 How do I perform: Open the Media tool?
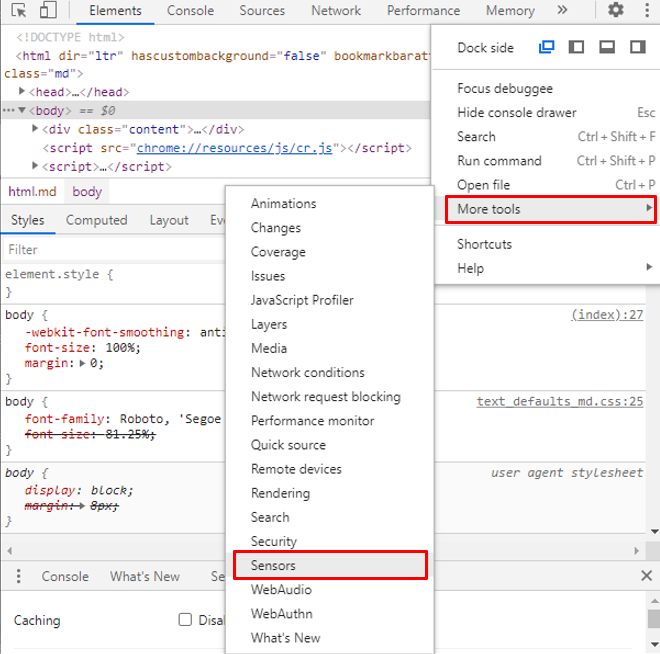click(330, 348)
